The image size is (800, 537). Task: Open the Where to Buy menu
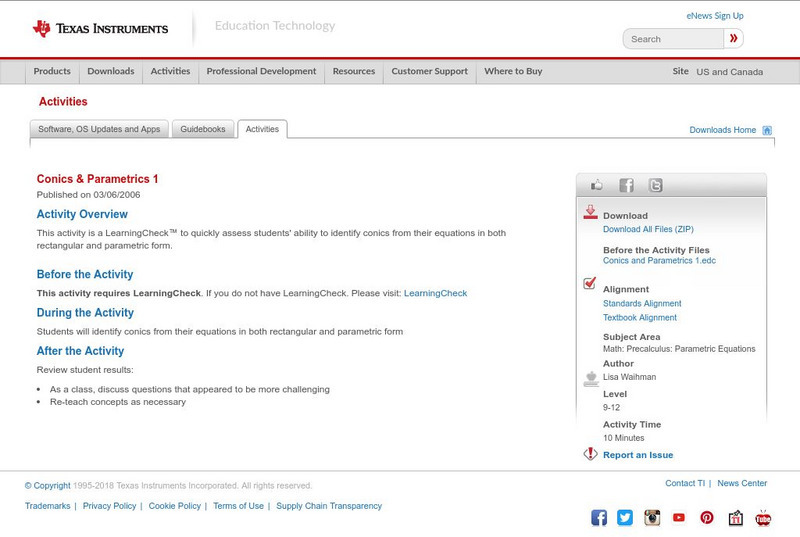(x=513, y=71)
